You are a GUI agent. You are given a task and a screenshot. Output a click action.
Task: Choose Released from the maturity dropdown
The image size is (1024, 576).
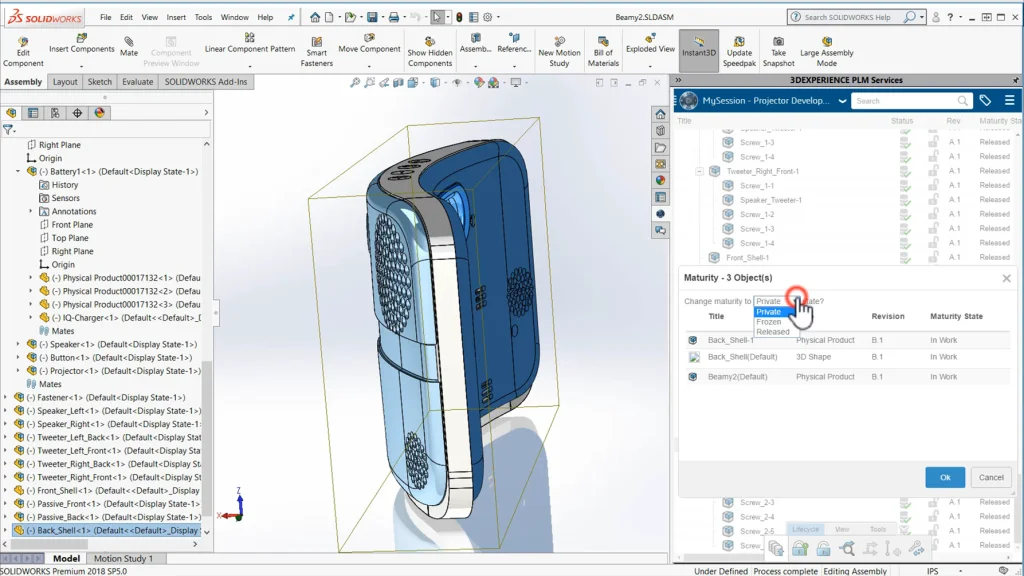tap(772, 332)
